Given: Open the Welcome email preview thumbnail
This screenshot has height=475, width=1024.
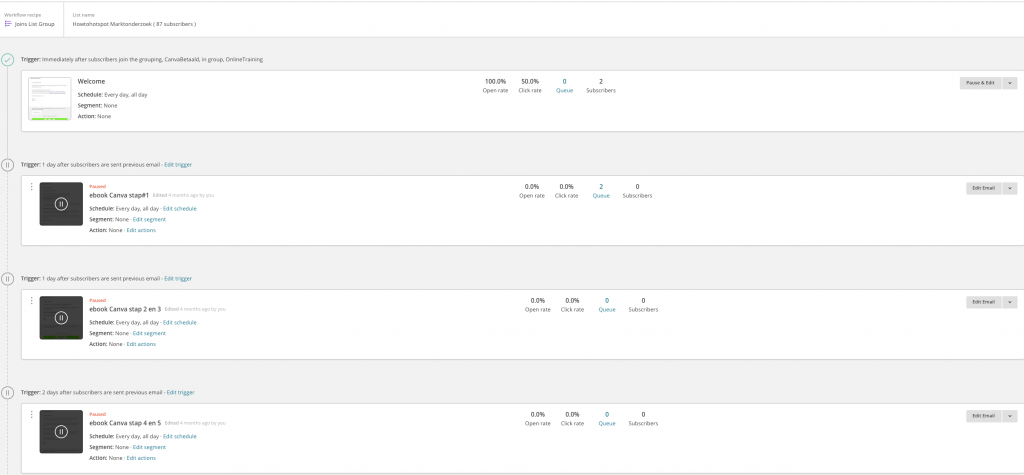Looking at the screenshot, I should (49, 99).
